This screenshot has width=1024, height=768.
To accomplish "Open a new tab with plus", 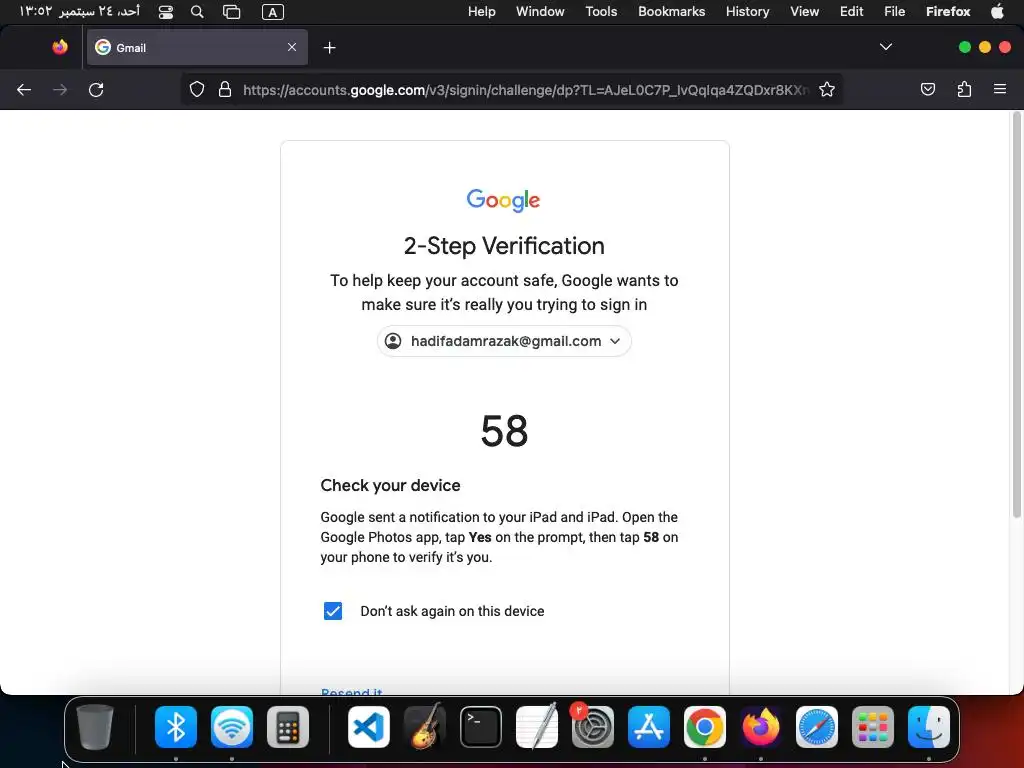I will click(x=330, y=48).
